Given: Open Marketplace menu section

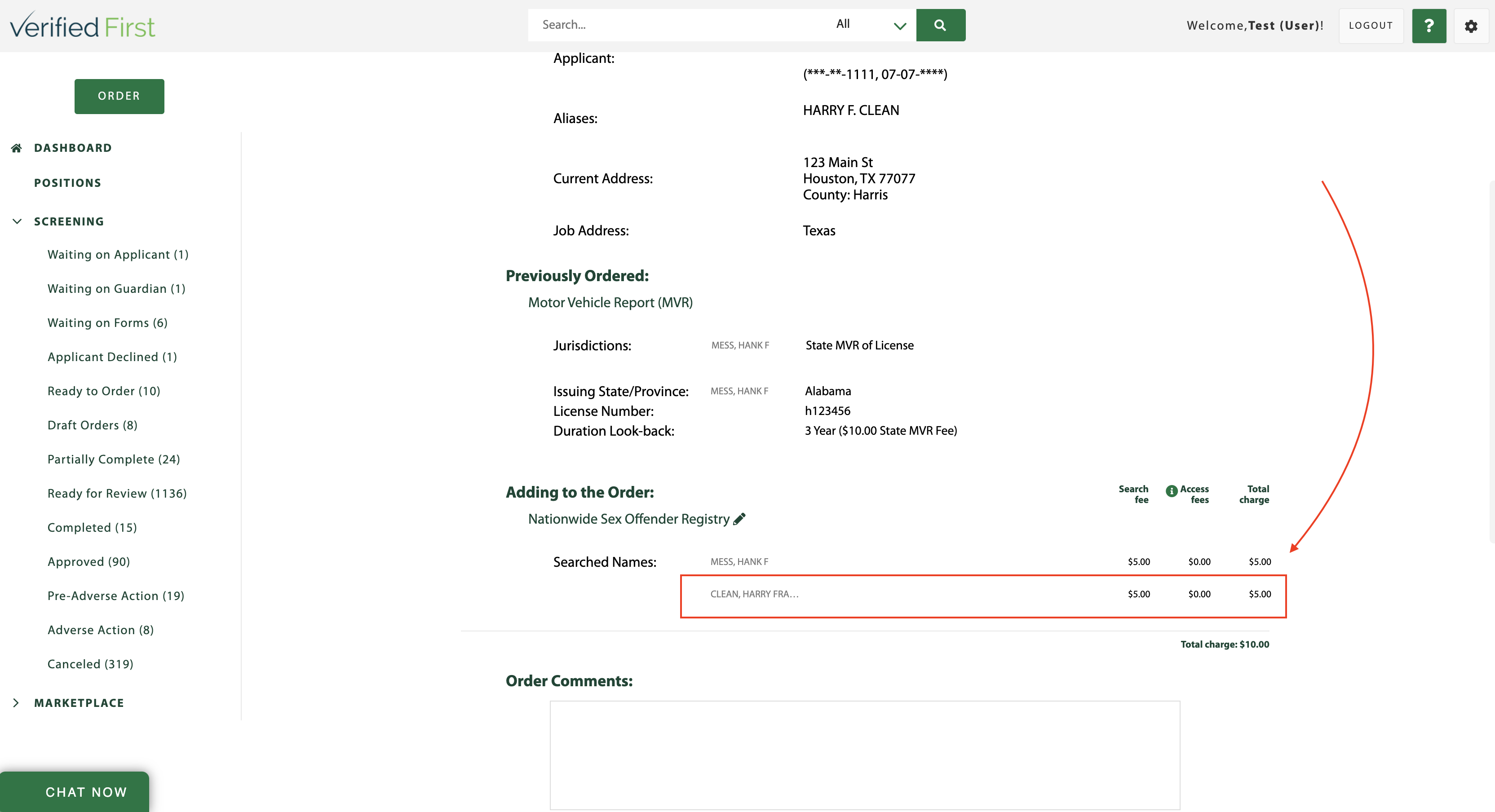Looking at the screenshot, I should coord(79,703).
